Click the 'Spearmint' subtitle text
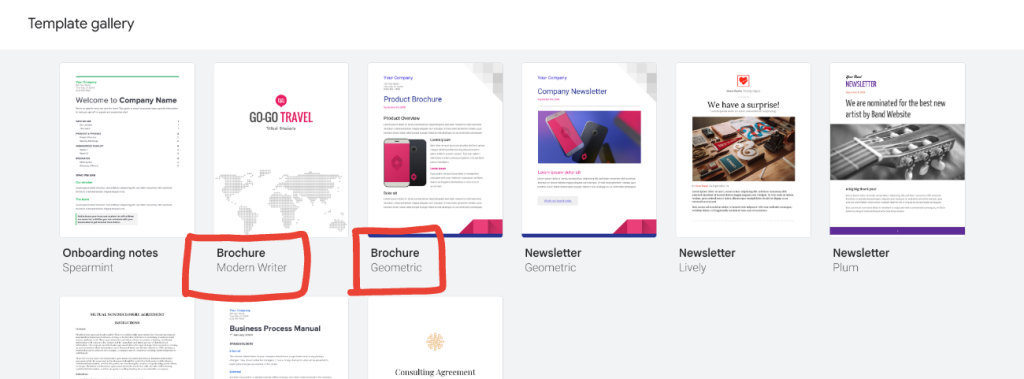The width and height of the screenshot is (1024, 379). coord(89,268)
